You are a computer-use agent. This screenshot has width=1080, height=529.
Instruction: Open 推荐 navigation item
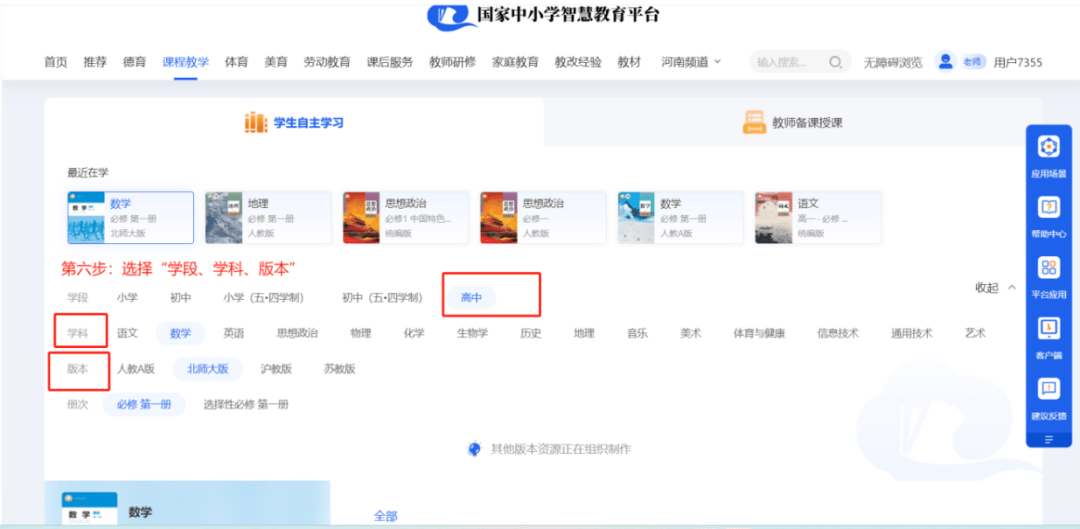[x=95, y=62]
